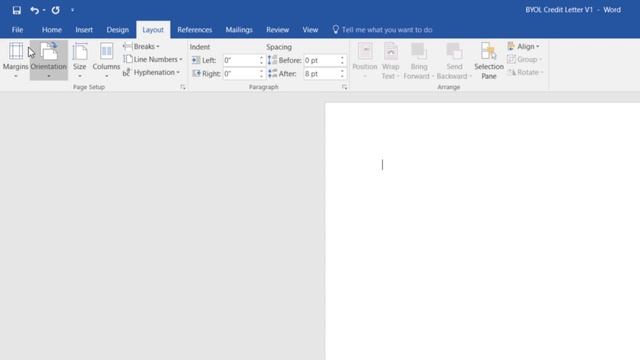
Task: Click the Wrap Text button
Action: (x=390, y=60)
